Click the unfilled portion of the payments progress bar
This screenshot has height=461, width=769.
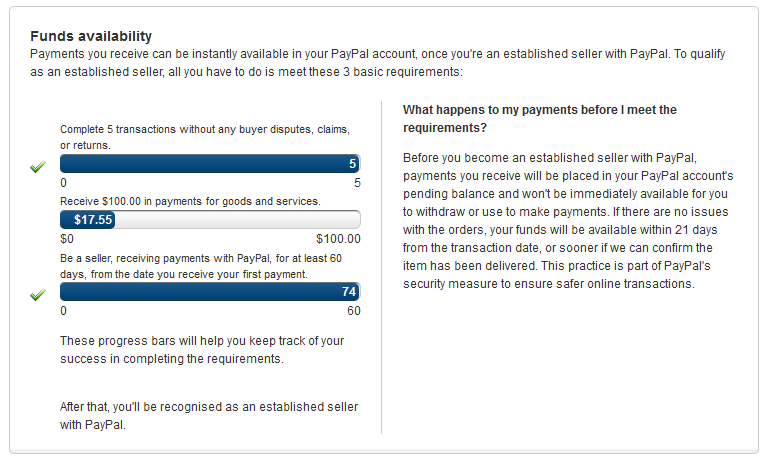240,220
